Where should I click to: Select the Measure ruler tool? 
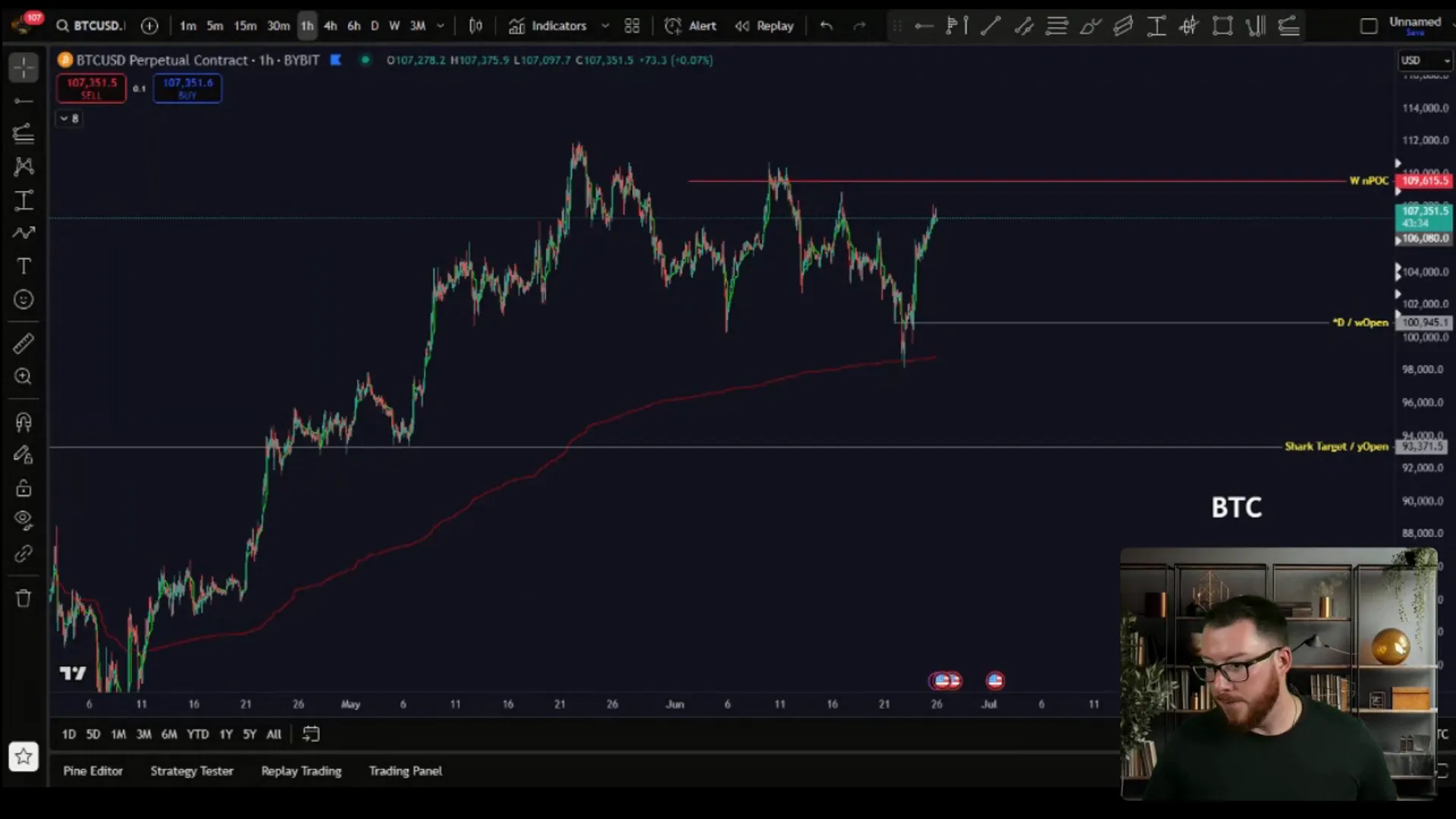pyautogui.click(x=24, y=344)
